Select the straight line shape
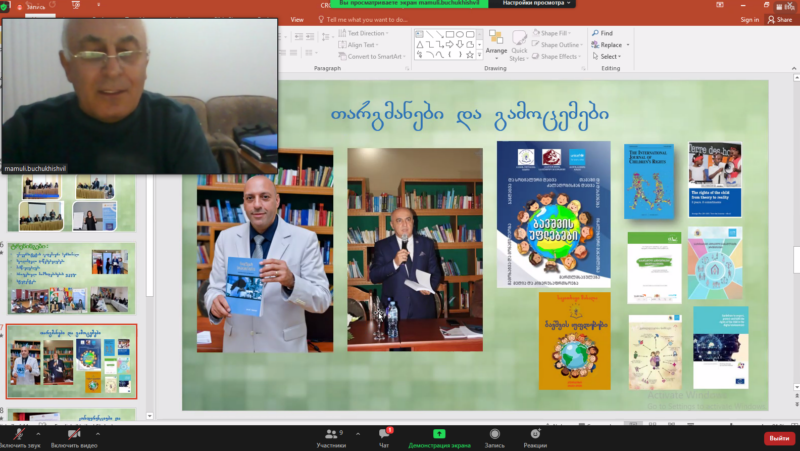This screenshot has height=451, width=800. click(x=429, y=34)
